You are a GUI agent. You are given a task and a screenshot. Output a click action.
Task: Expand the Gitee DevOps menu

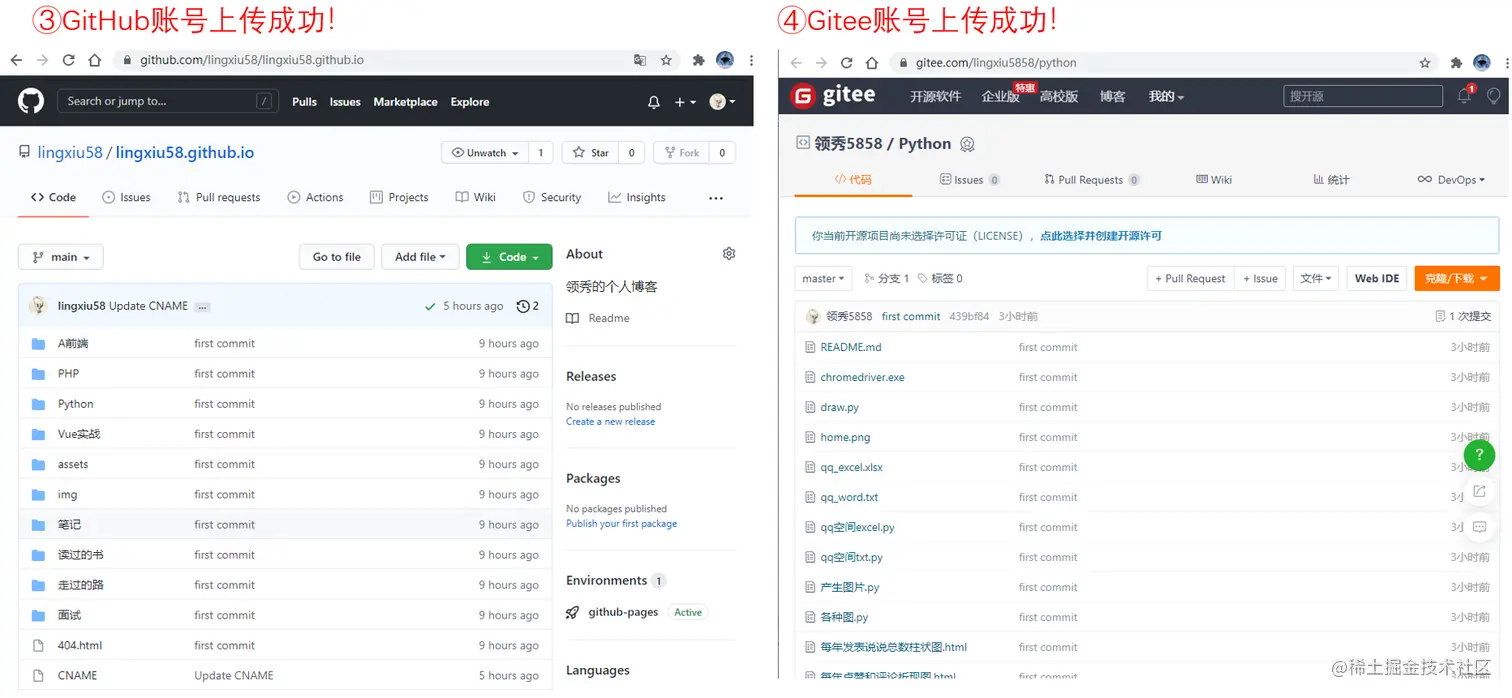1451,180
